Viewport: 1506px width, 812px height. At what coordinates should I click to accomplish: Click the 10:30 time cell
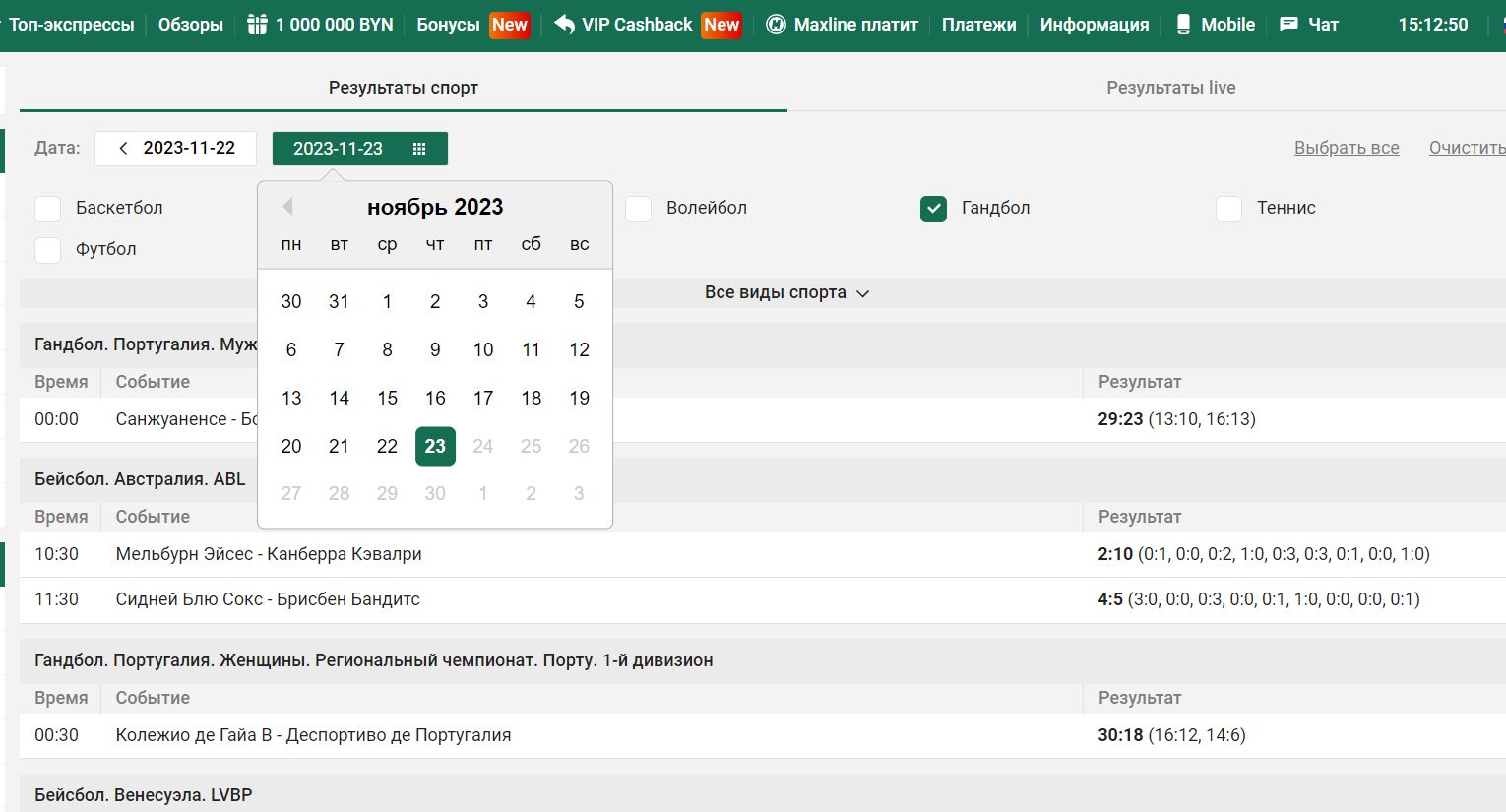(x=56, y=554)
